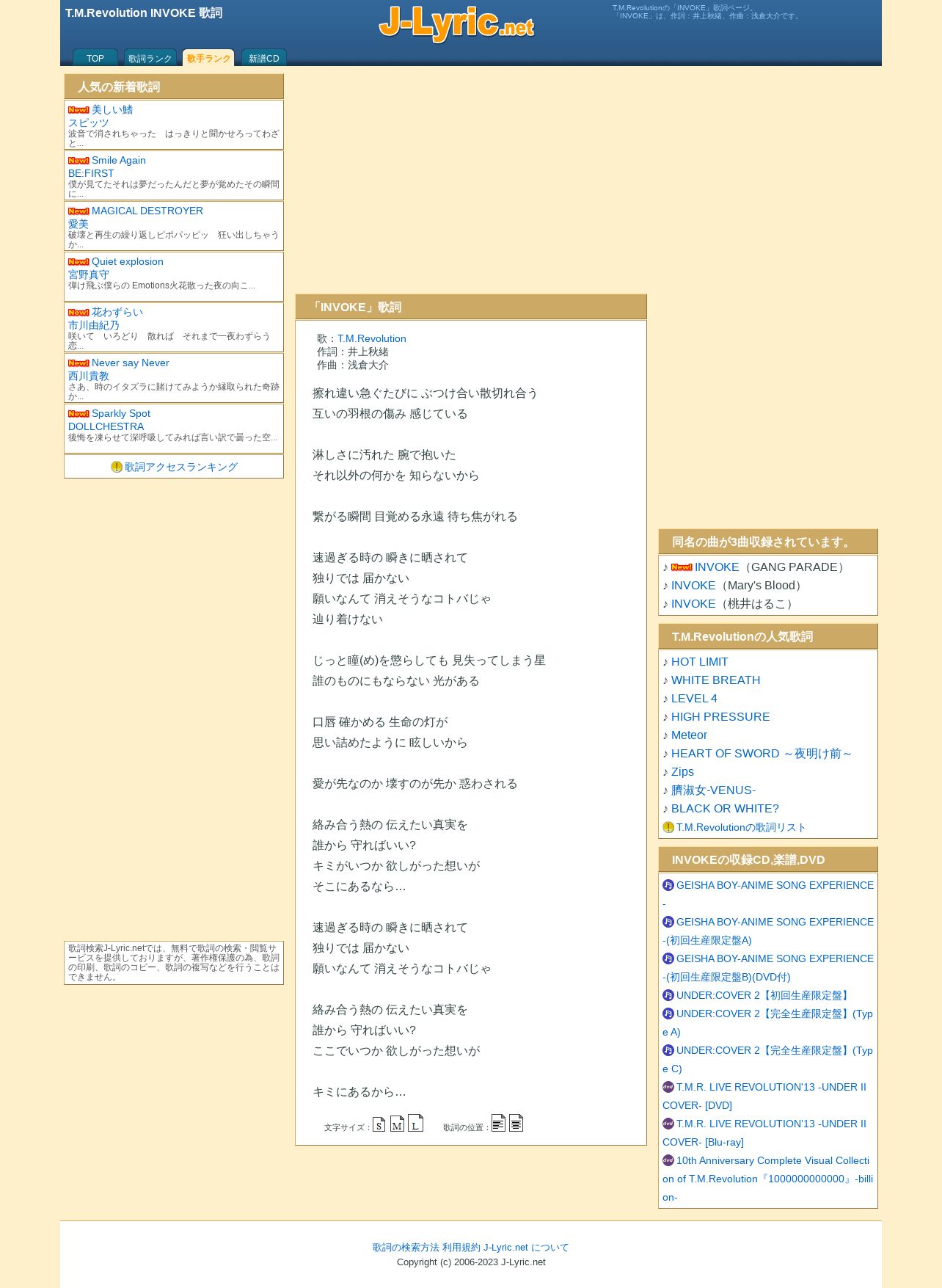Screen dimensions: 942x1288
Task: Open INVOKE by 桃井はるこ
Action: click(x=693, y=604)
